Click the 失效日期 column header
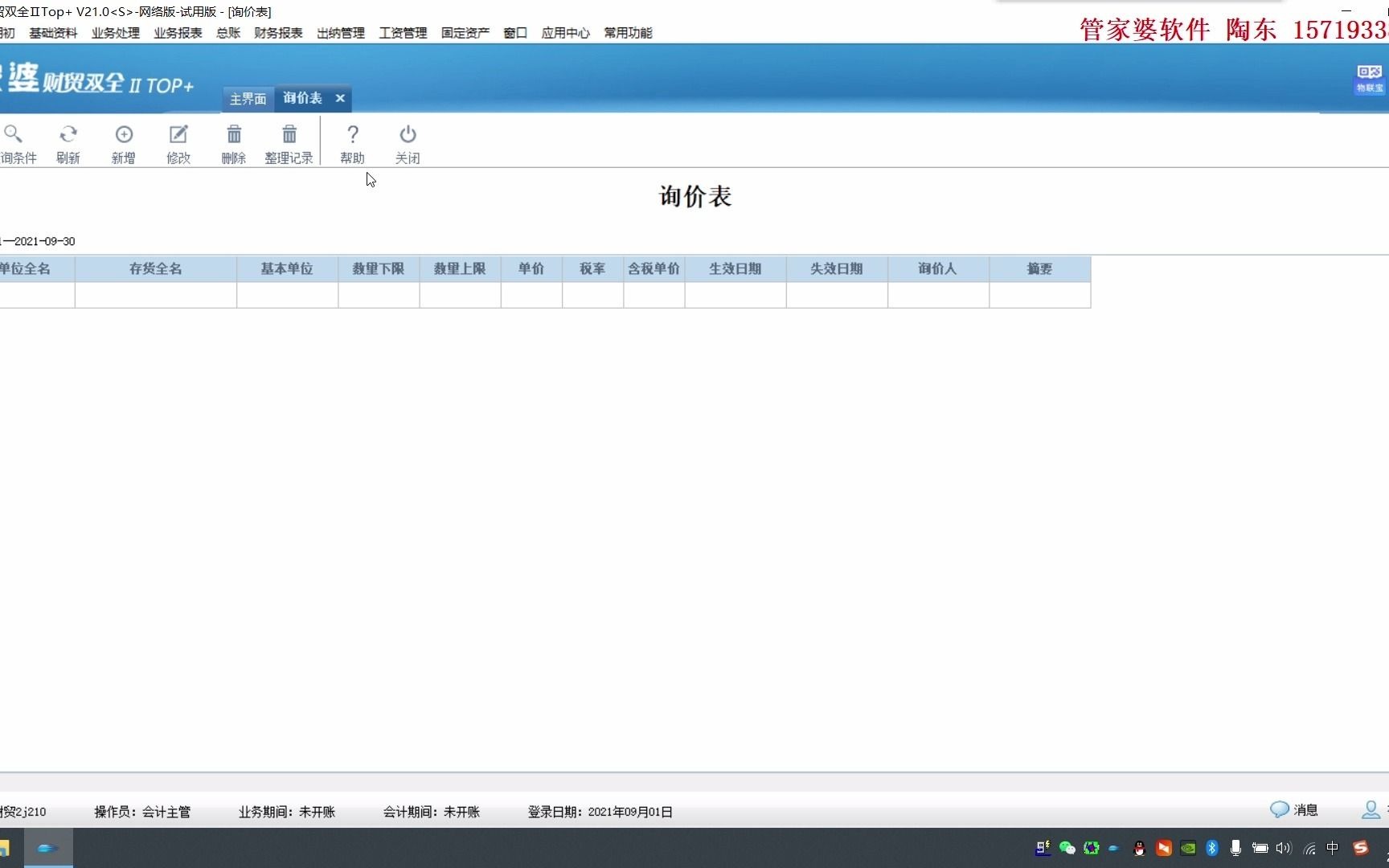The image size is (1389, 868). pyautogui.click(x=837, y=269)
